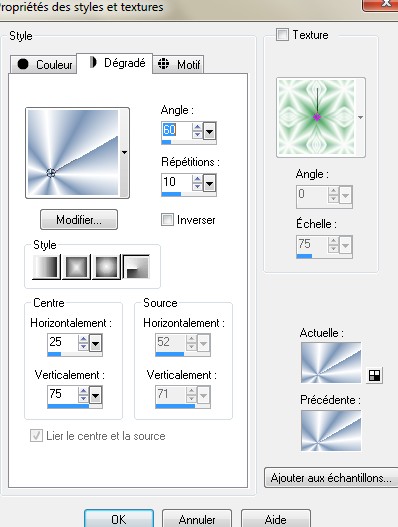The height and width of the screenshot is (527, 398).
Task: Click Ajouter aux échantillons... button
Action: [331, 478]
